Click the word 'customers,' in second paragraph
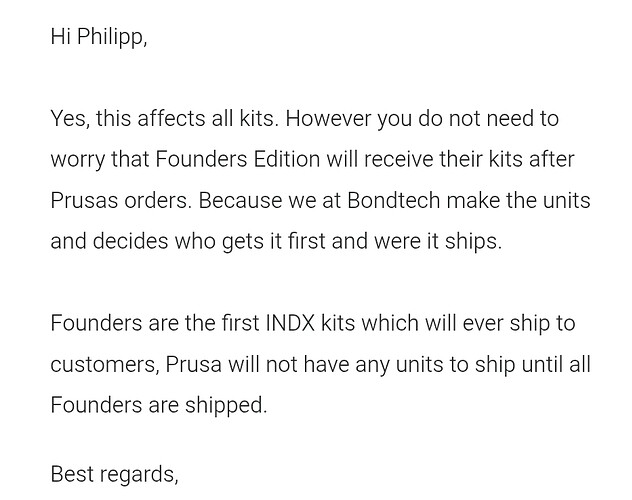 click(105, 365)
